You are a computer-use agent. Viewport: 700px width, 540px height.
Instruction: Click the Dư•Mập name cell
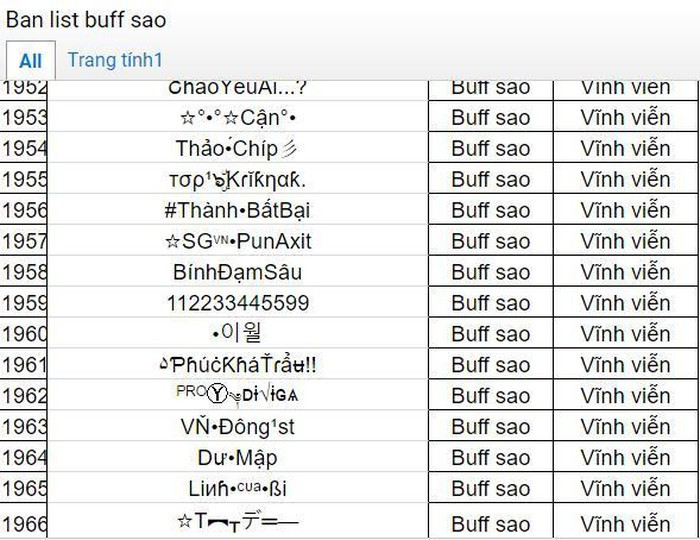coord(237,458)
